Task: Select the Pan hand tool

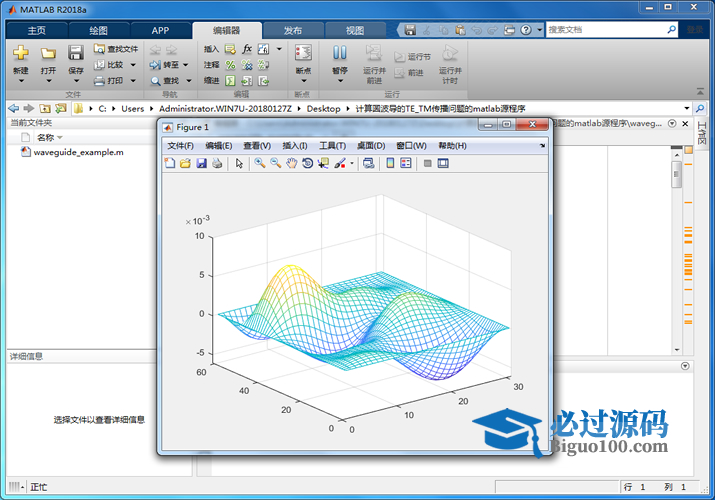Action: pos(292,163)
